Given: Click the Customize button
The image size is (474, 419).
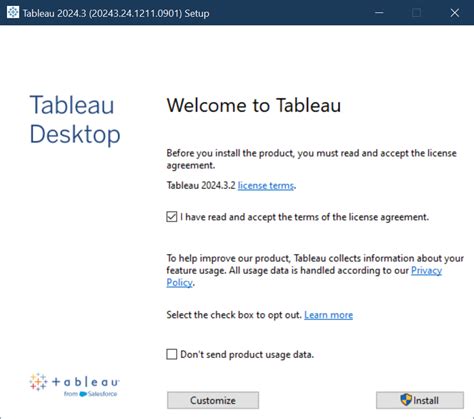Looking at the screenshot, I should (x=213, y=400).
